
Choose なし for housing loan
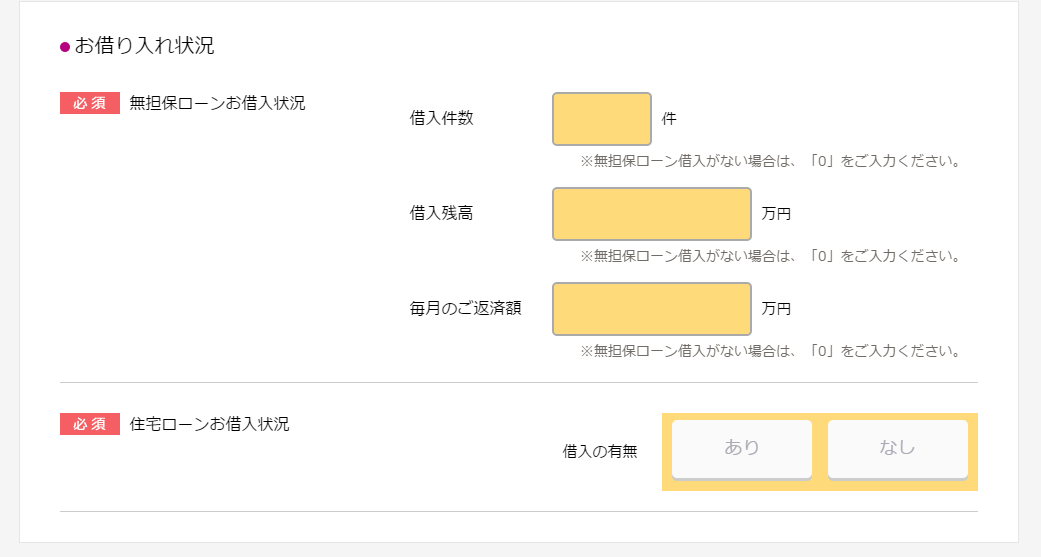pos(897,448)
